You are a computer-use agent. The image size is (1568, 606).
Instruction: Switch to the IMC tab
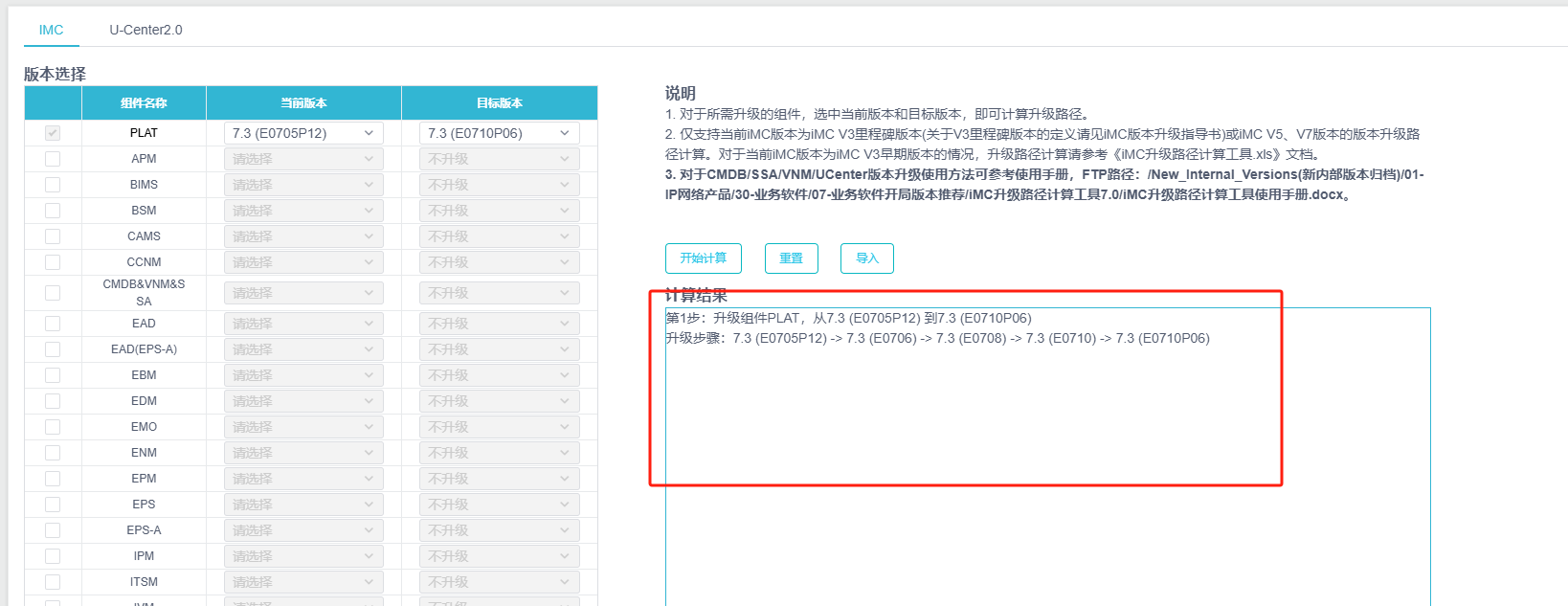51,30
